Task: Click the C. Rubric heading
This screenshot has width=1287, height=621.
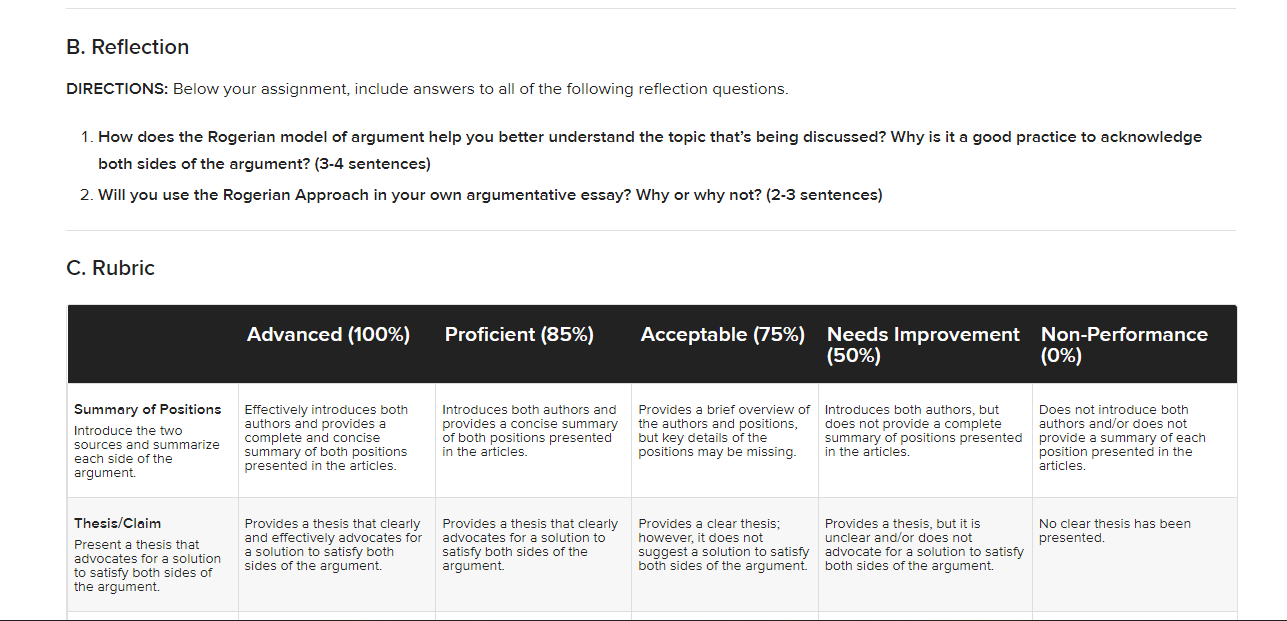Action: pyautogui.click(x=110, y=268)
